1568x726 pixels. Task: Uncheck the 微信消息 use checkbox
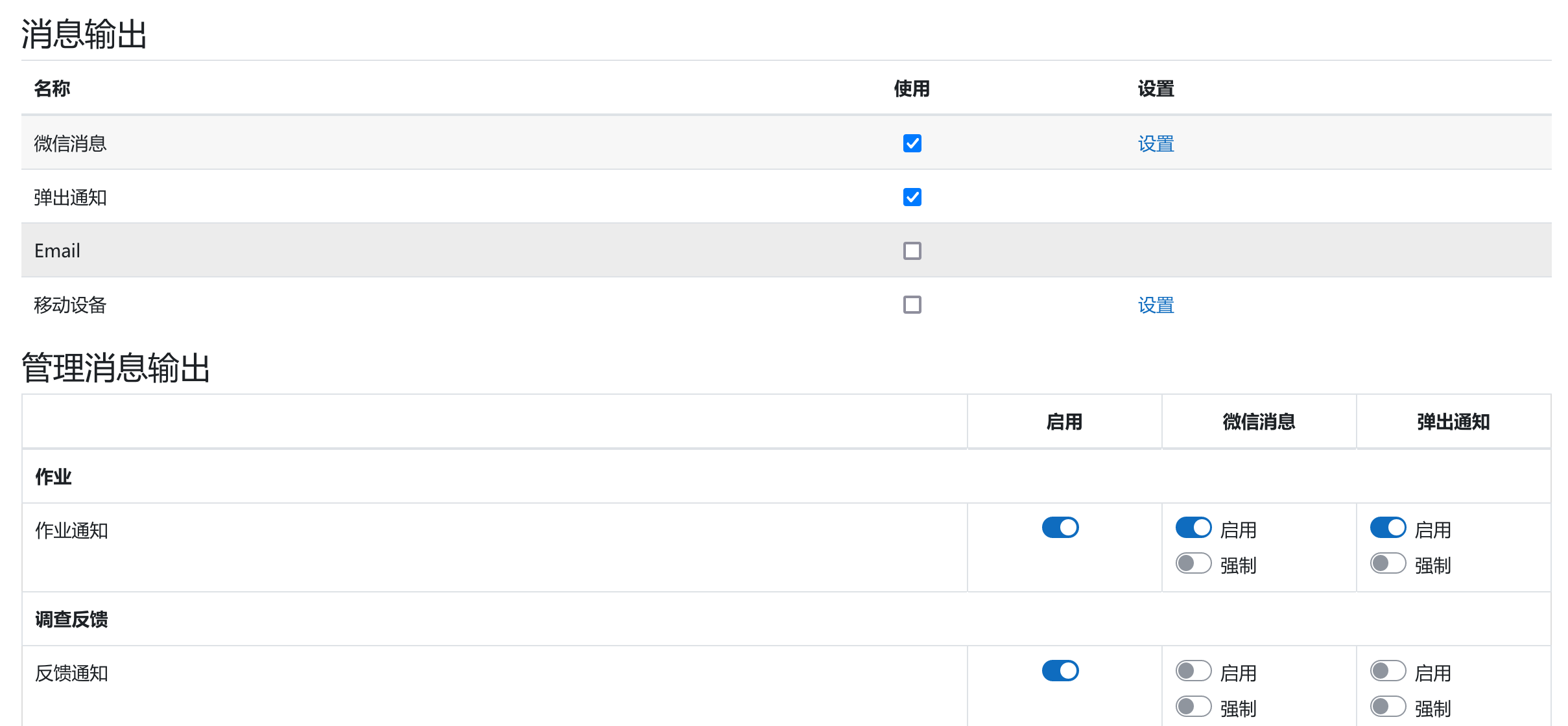click(912, 143)
